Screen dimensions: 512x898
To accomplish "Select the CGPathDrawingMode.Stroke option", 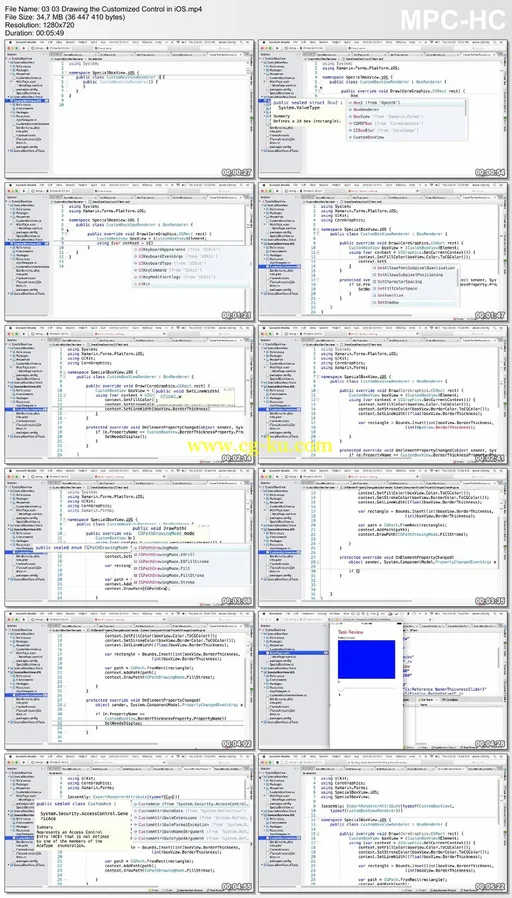I will point(191,582).
